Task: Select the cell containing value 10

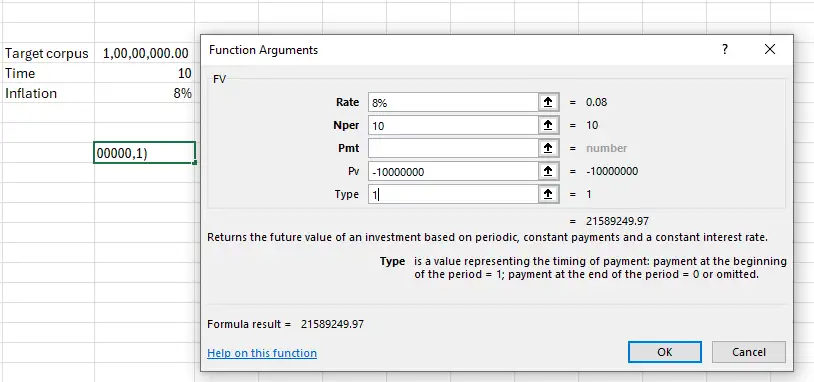Action: 145,73
